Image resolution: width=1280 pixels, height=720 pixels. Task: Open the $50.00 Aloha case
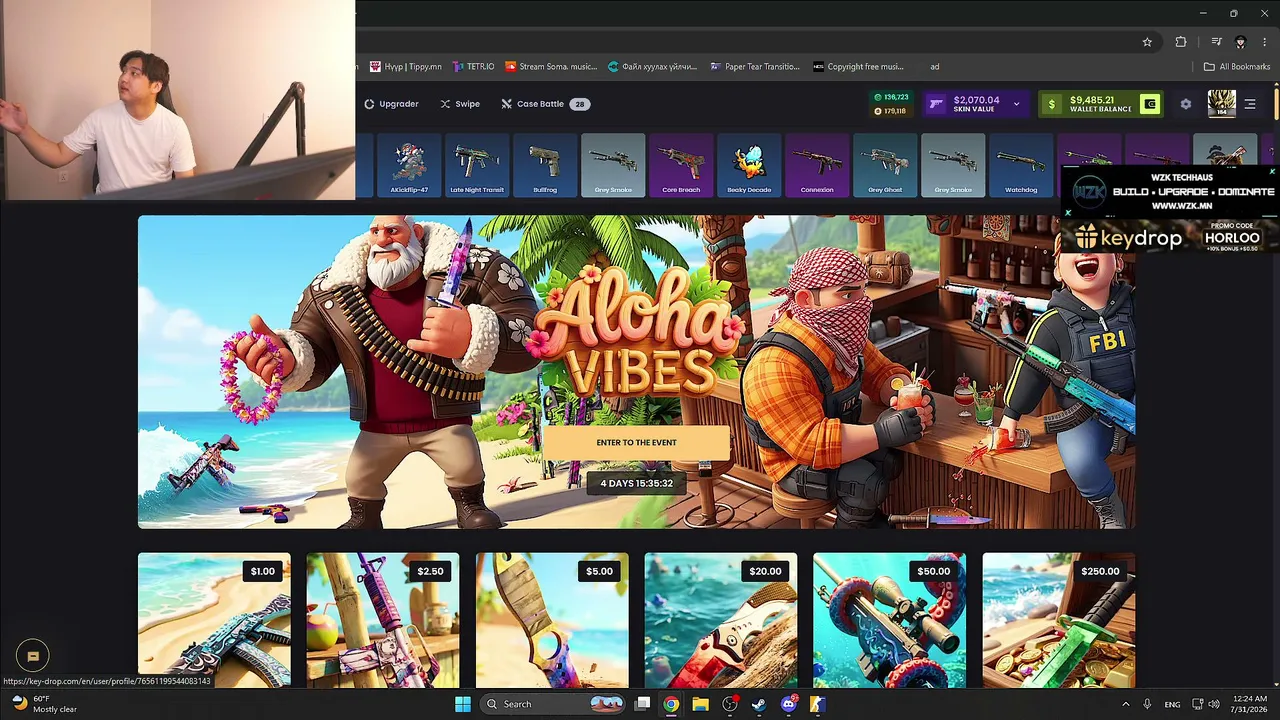[890, 620]
